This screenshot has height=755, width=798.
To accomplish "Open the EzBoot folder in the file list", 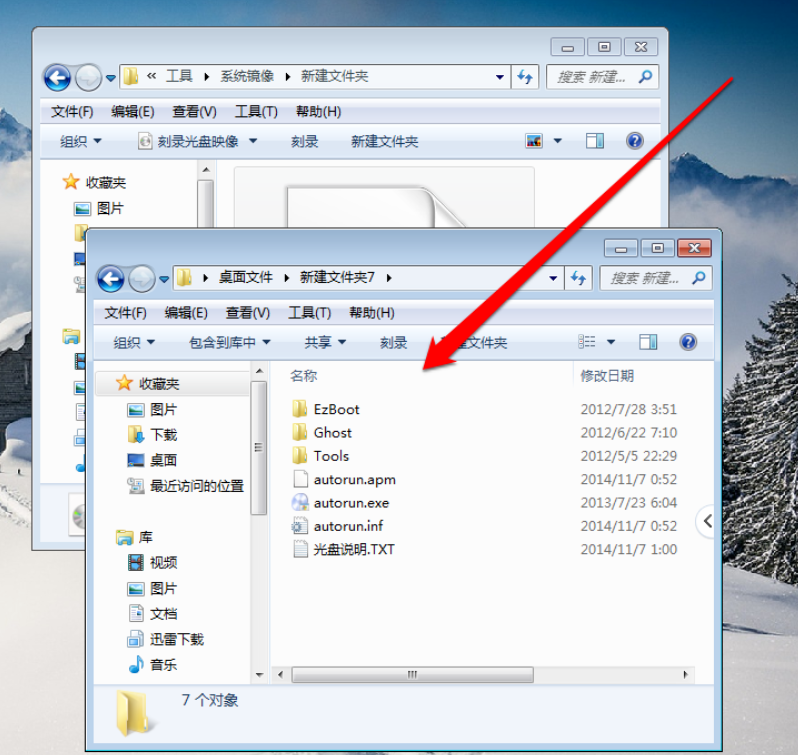I will point(335,409).
